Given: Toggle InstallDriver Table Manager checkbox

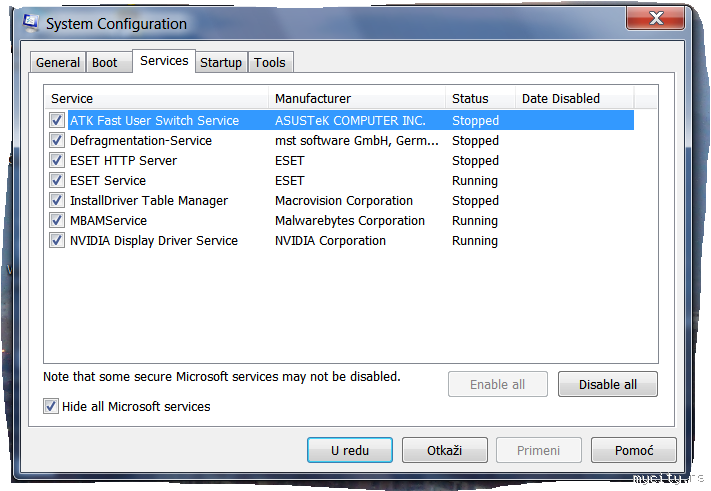Looking at the screenshot, I should click(x=57, y=201).
